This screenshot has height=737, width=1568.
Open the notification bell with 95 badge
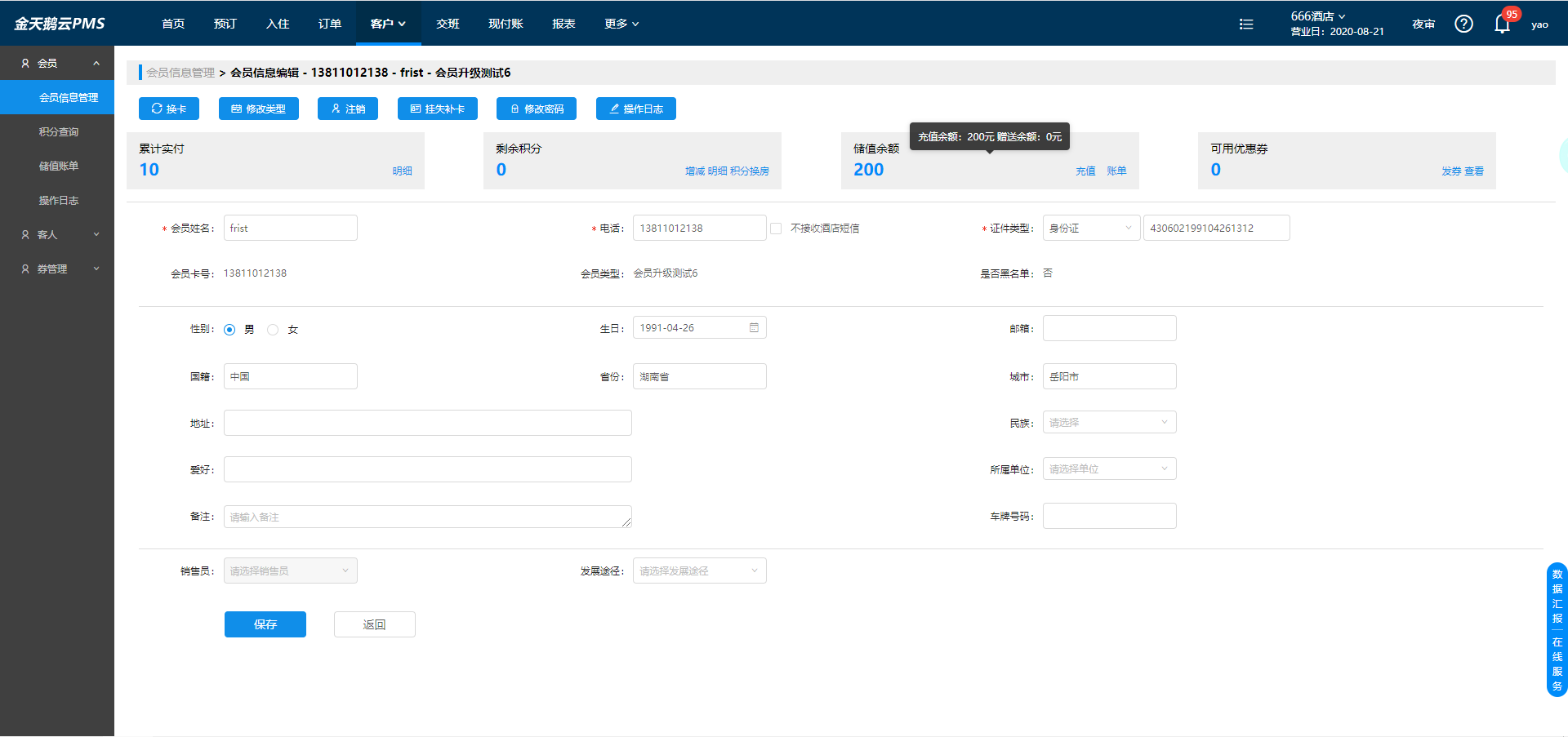(x=1503, y=23)
